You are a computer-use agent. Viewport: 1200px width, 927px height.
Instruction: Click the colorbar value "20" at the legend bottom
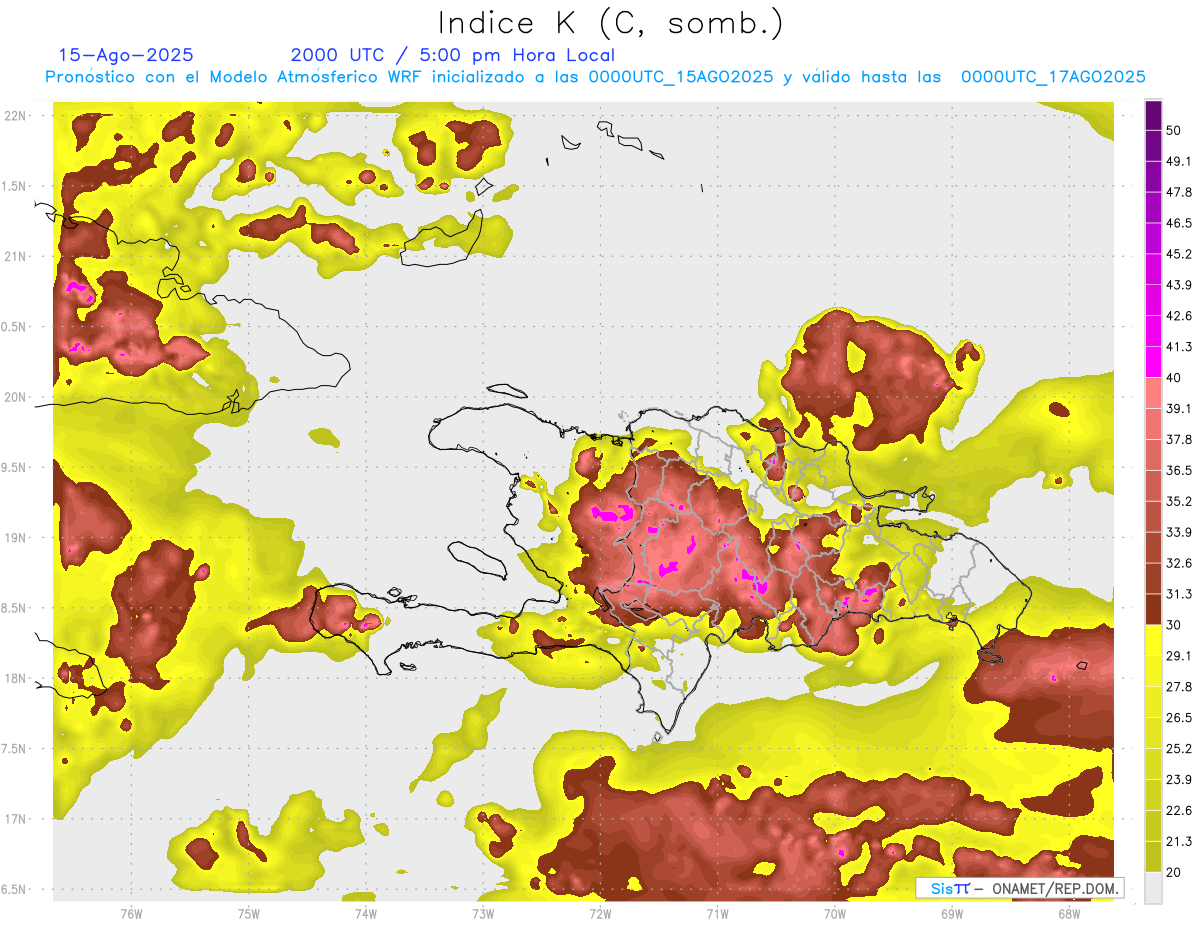(x=1174, y=872)
